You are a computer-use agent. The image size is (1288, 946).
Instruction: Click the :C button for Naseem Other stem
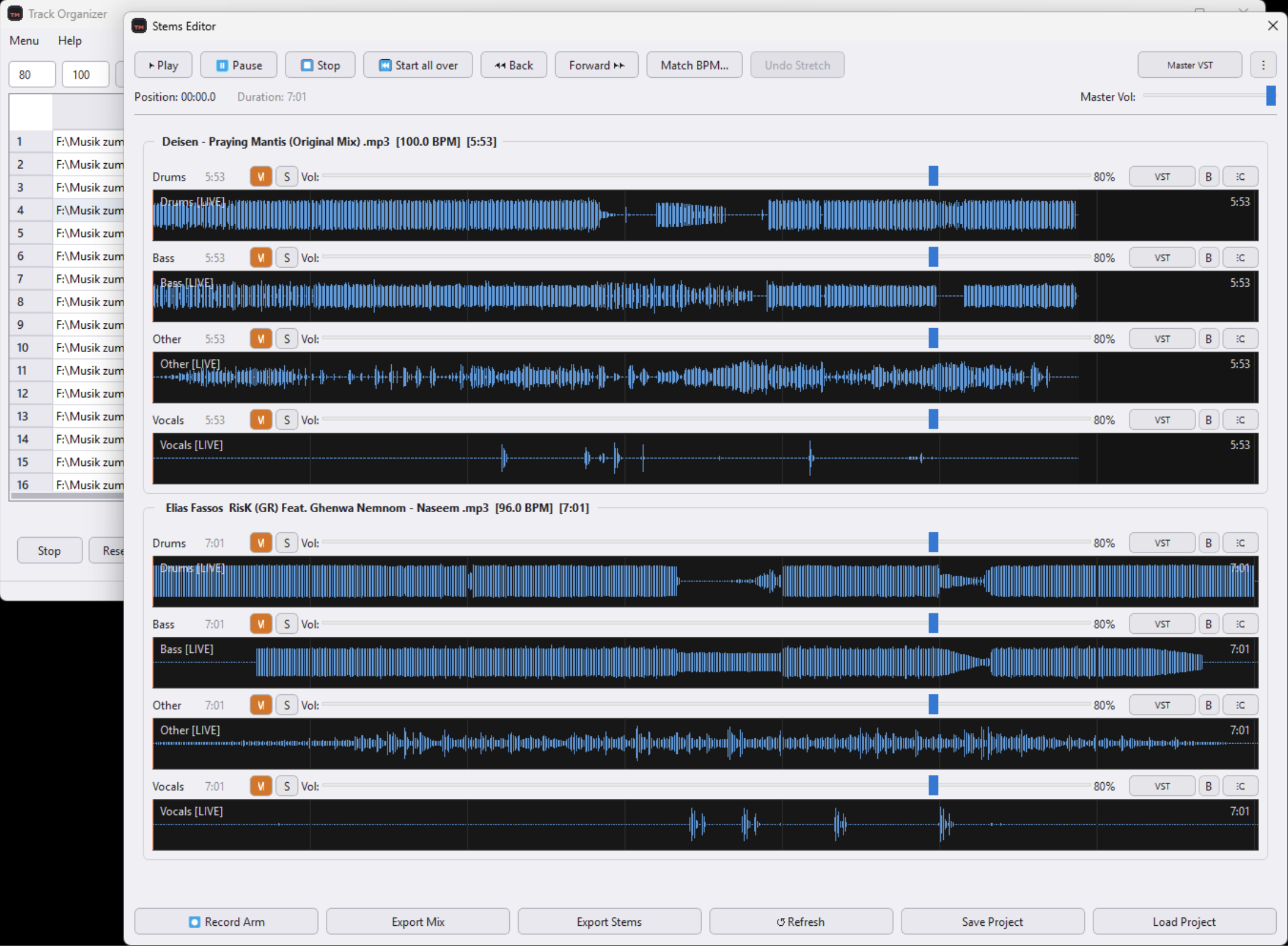pyautogui.click(x=1240, y=705)
